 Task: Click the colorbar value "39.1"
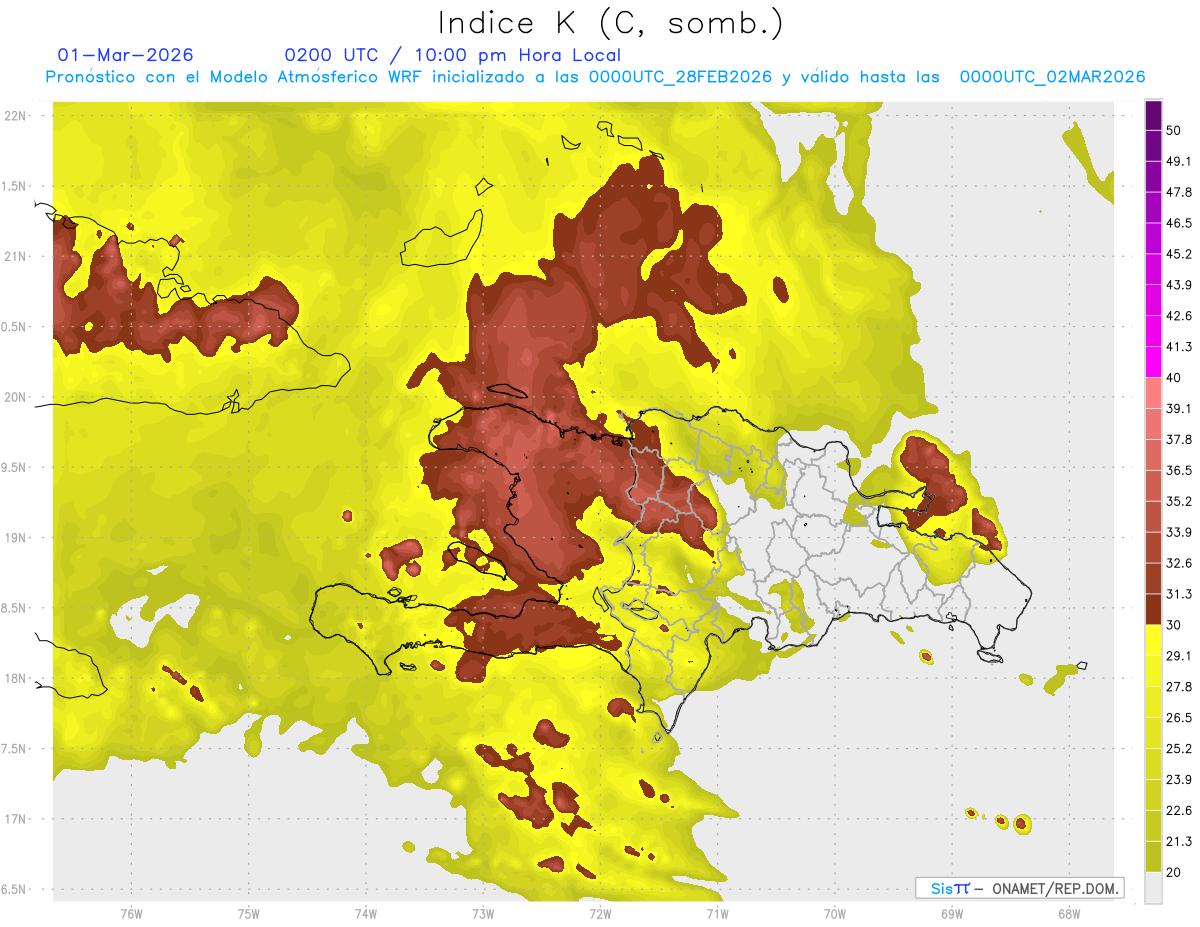pos(1179,409)
